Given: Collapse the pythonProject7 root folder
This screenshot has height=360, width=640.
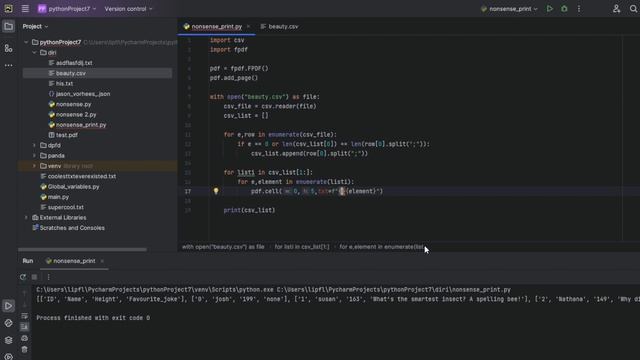Looking at the screenshot, I should coord(26,42).
